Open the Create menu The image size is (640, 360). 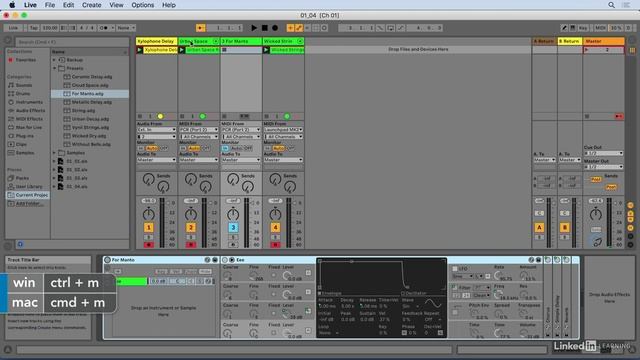[91, 5]
